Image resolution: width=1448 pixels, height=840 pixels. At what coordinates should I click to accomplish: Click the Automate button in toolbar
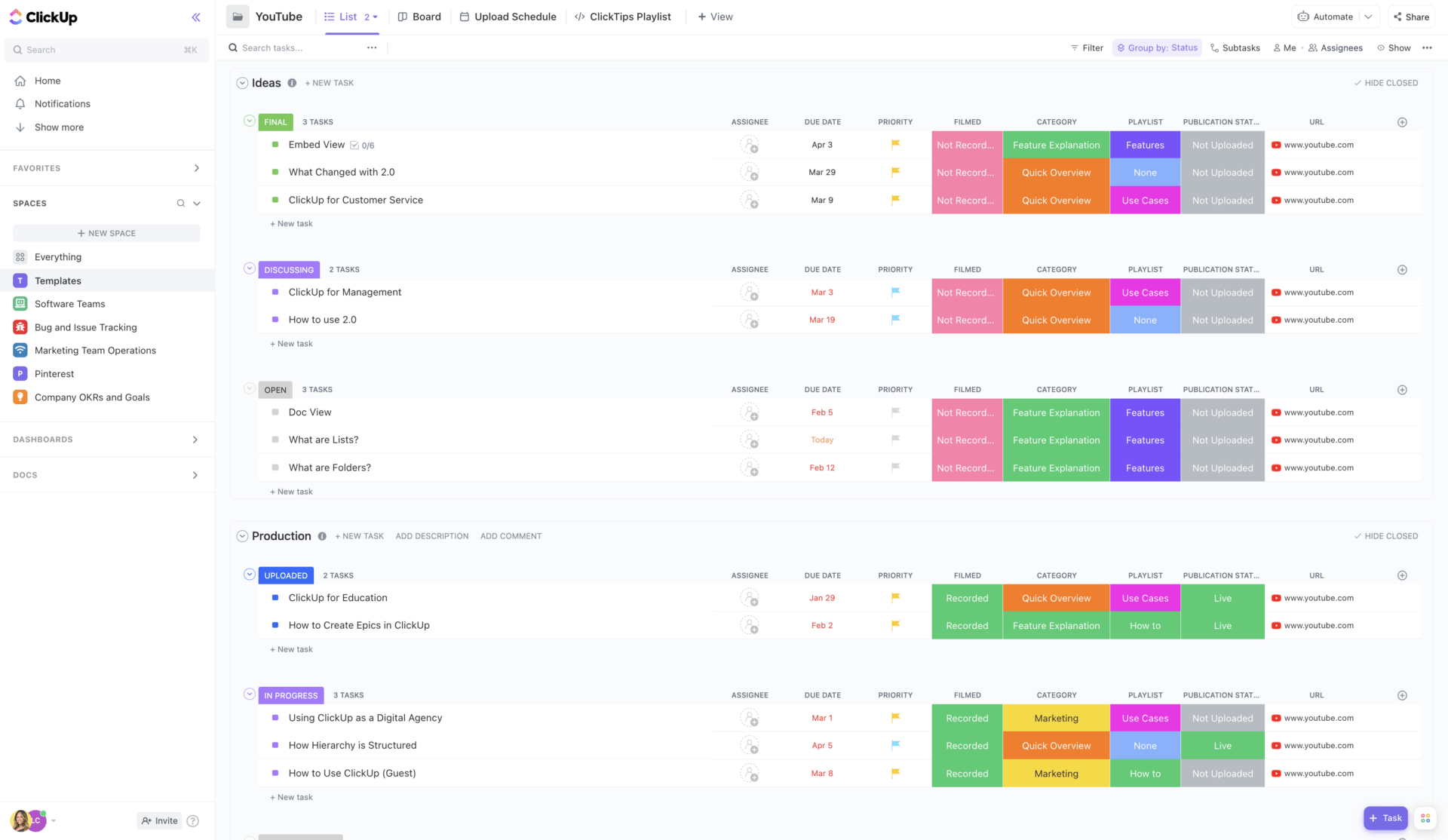(x=1325, y=17)
